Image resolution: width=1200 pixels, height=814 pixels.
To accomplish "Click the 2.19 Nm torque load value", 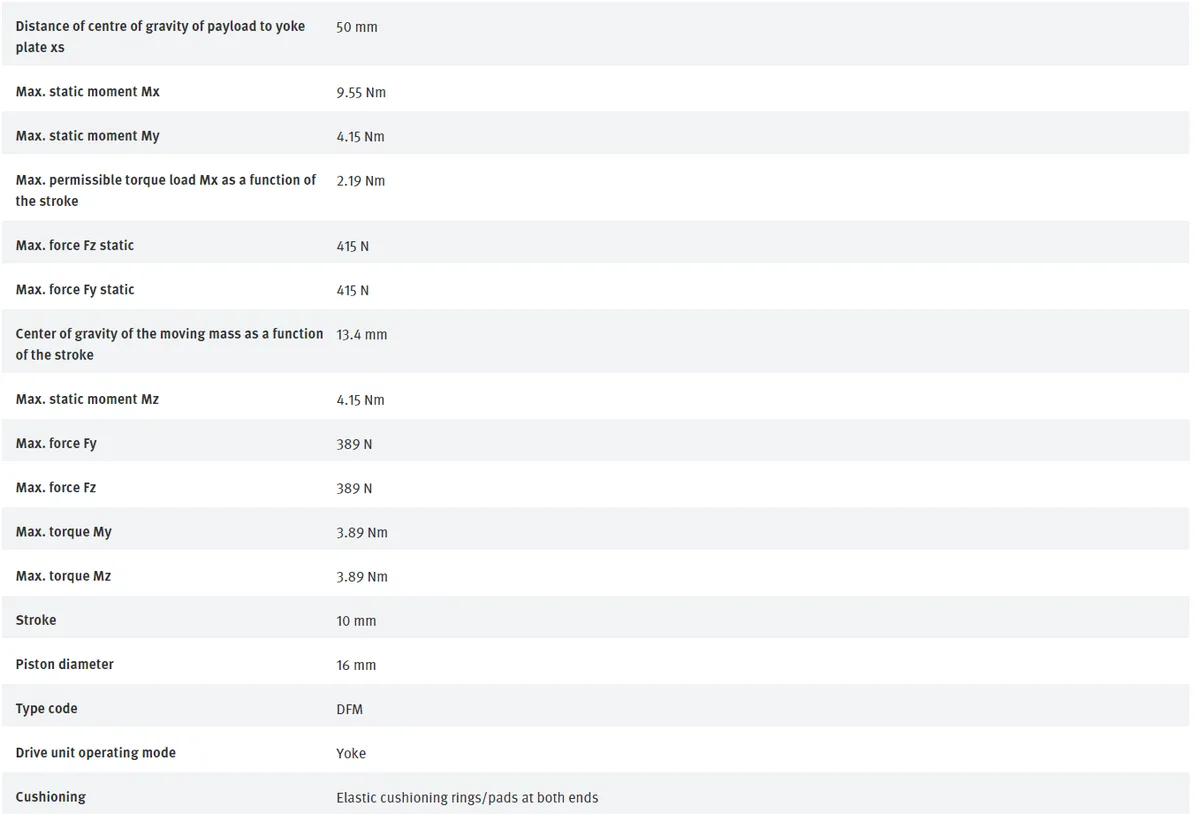I will (x=360, y=181).
